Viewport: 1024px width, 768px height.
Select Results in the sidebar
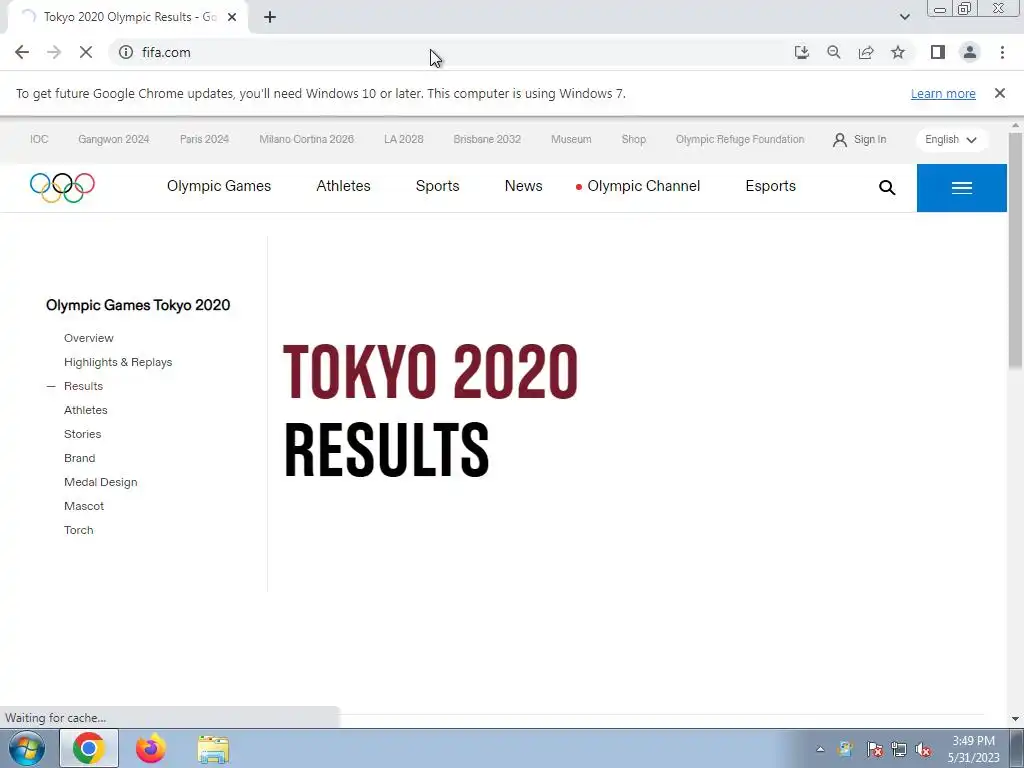pyautogui.click(x=84, y=386)
